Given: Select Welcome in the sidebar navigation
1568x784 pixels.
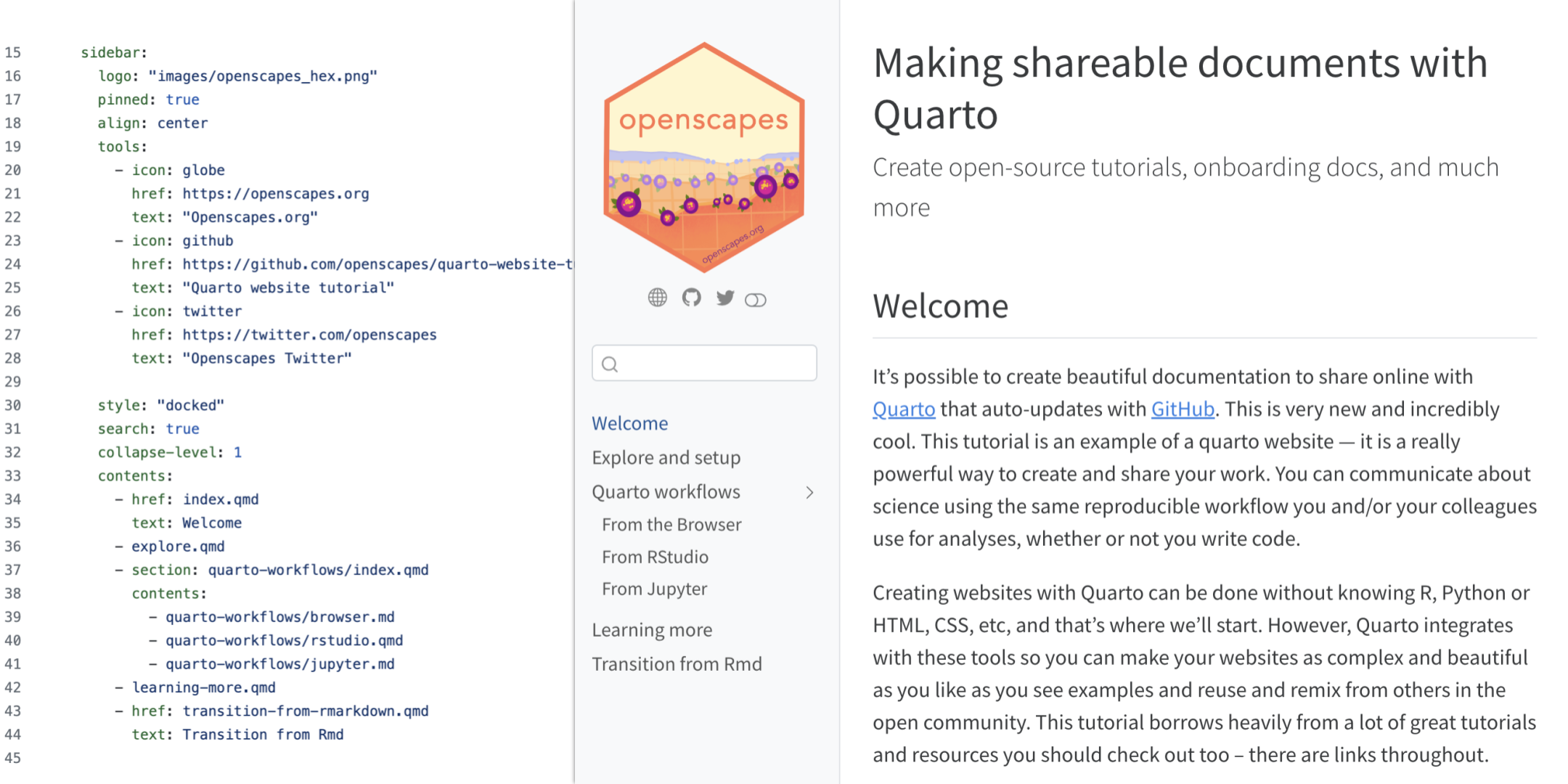Looking at the screenshot, I should tap(629, 423).
